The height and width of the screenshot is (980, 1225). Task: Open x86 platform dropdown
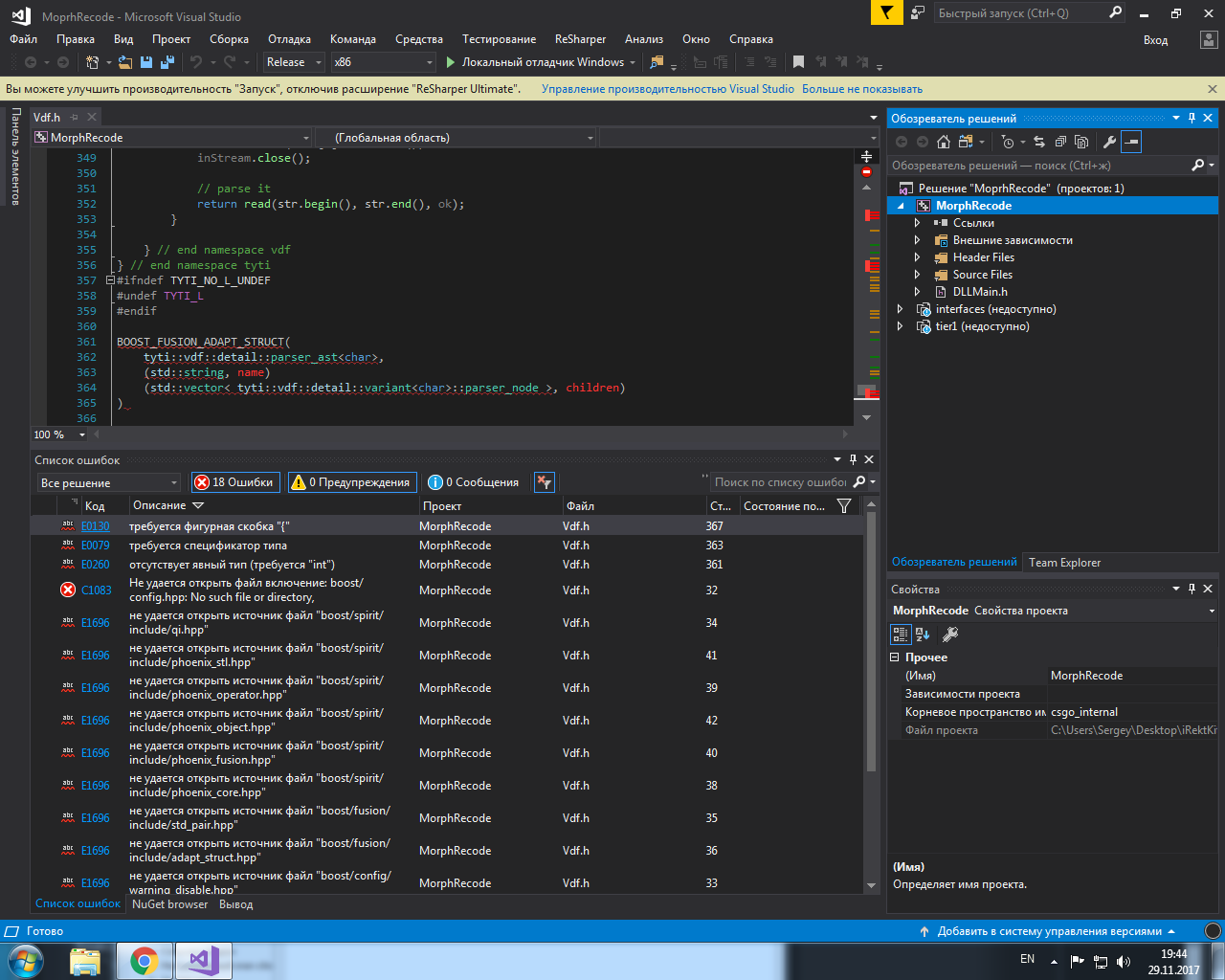(x=429, y=62)
